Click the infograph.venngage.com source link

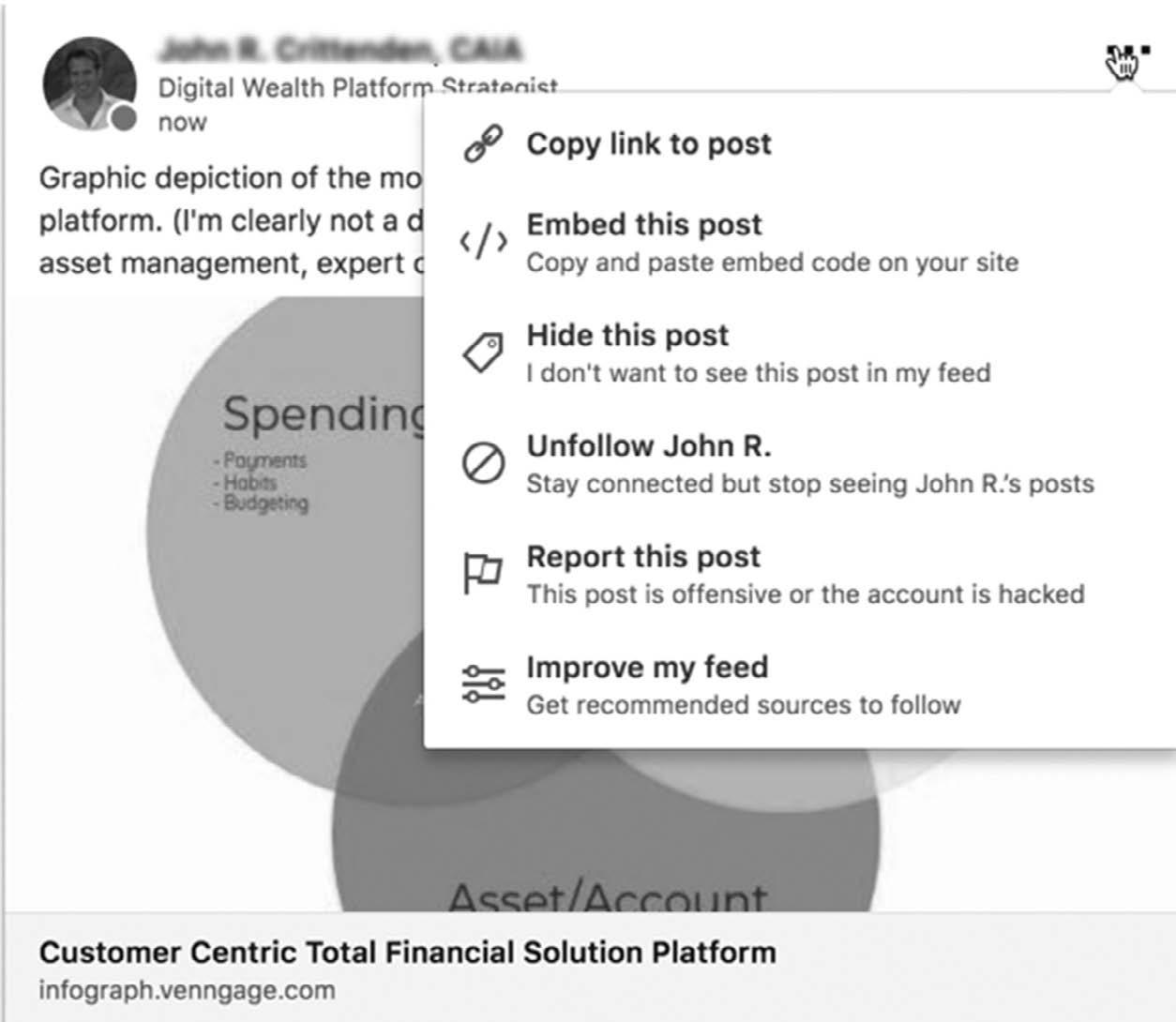tap(187, 990)
